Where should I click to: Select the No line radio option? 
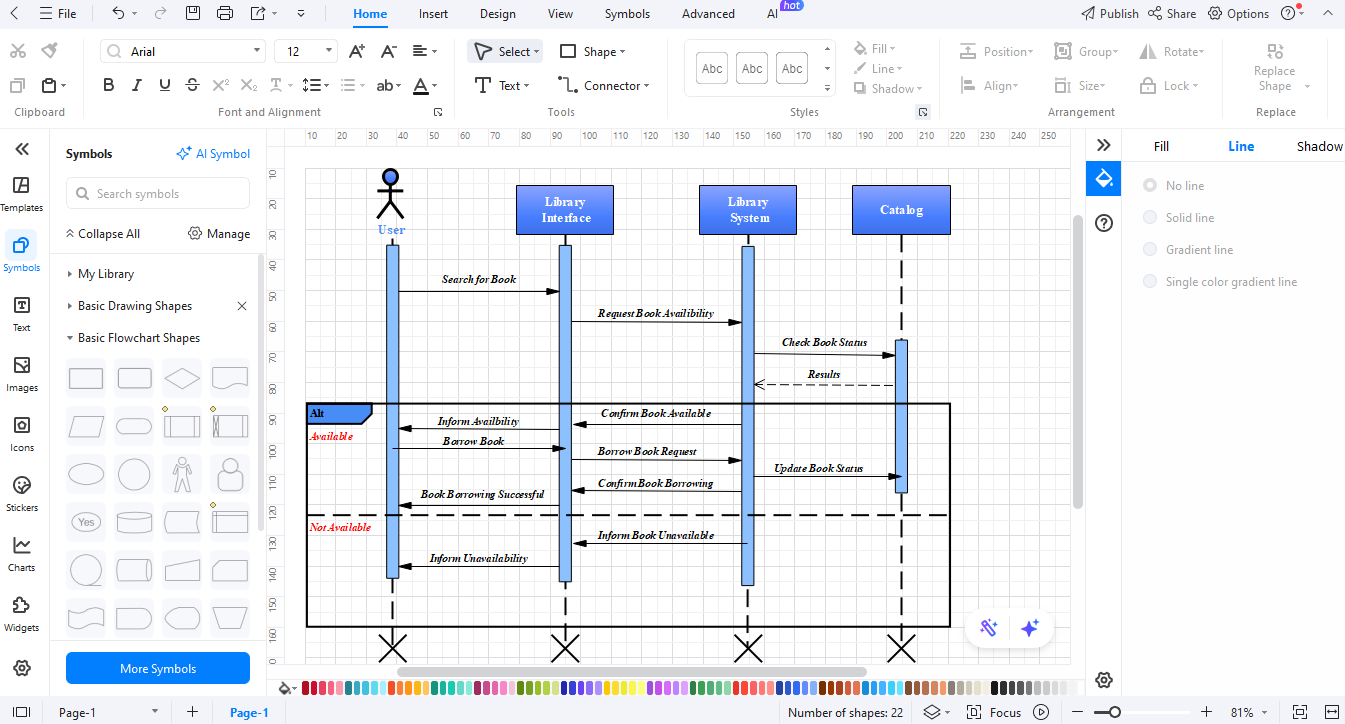pos(1150,186)
